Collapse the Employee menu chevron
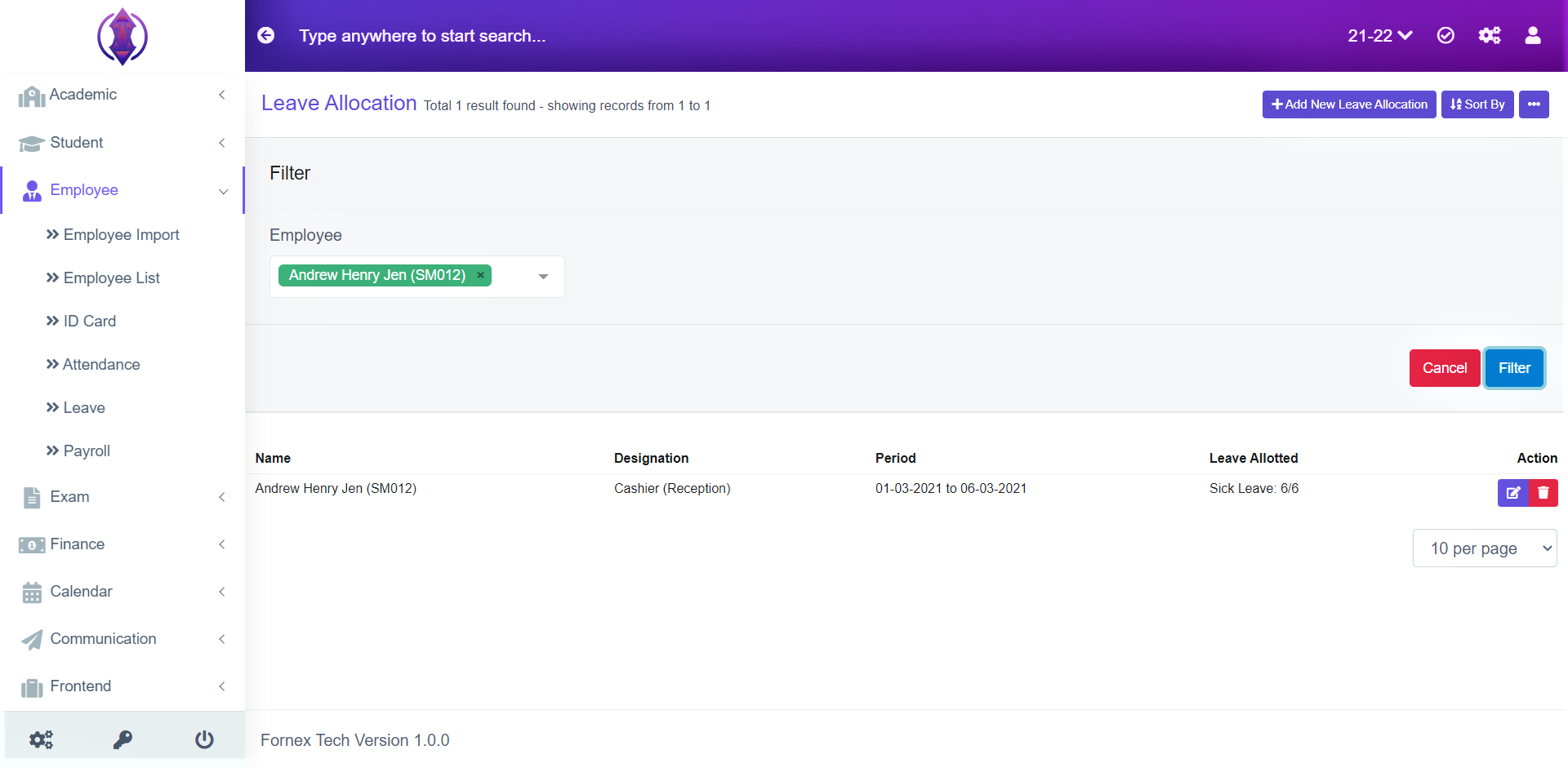Viewport: 1568px width, 768px height. click(x=223, y=191)
